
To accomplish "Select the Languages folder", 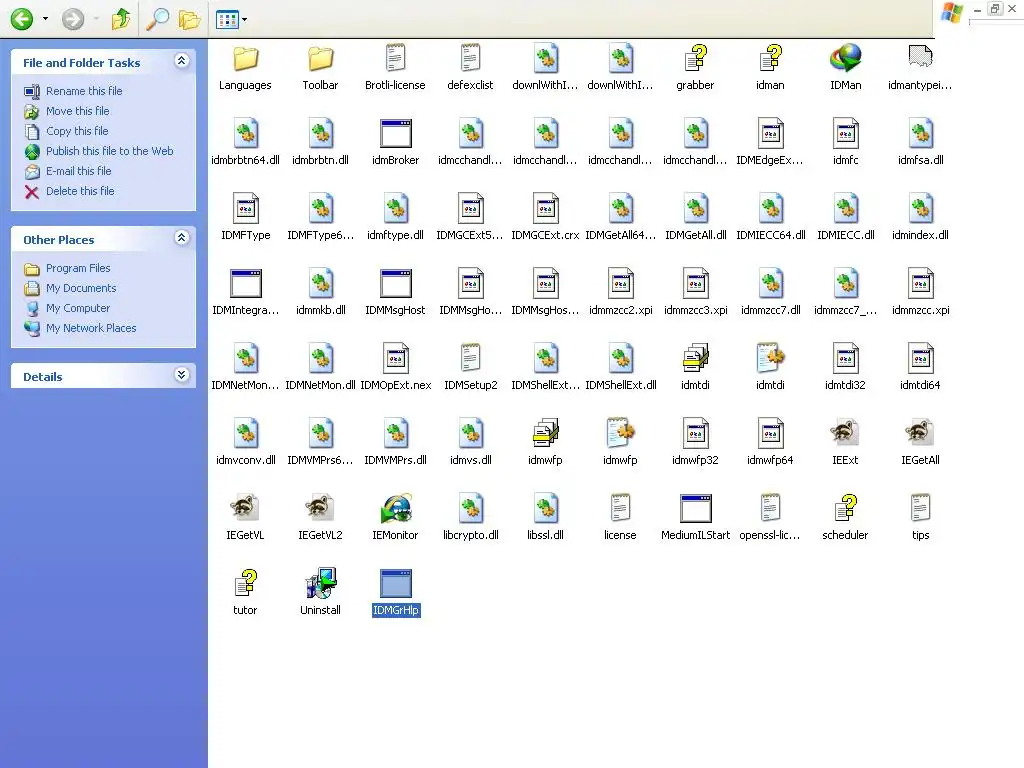I will 246,67.
